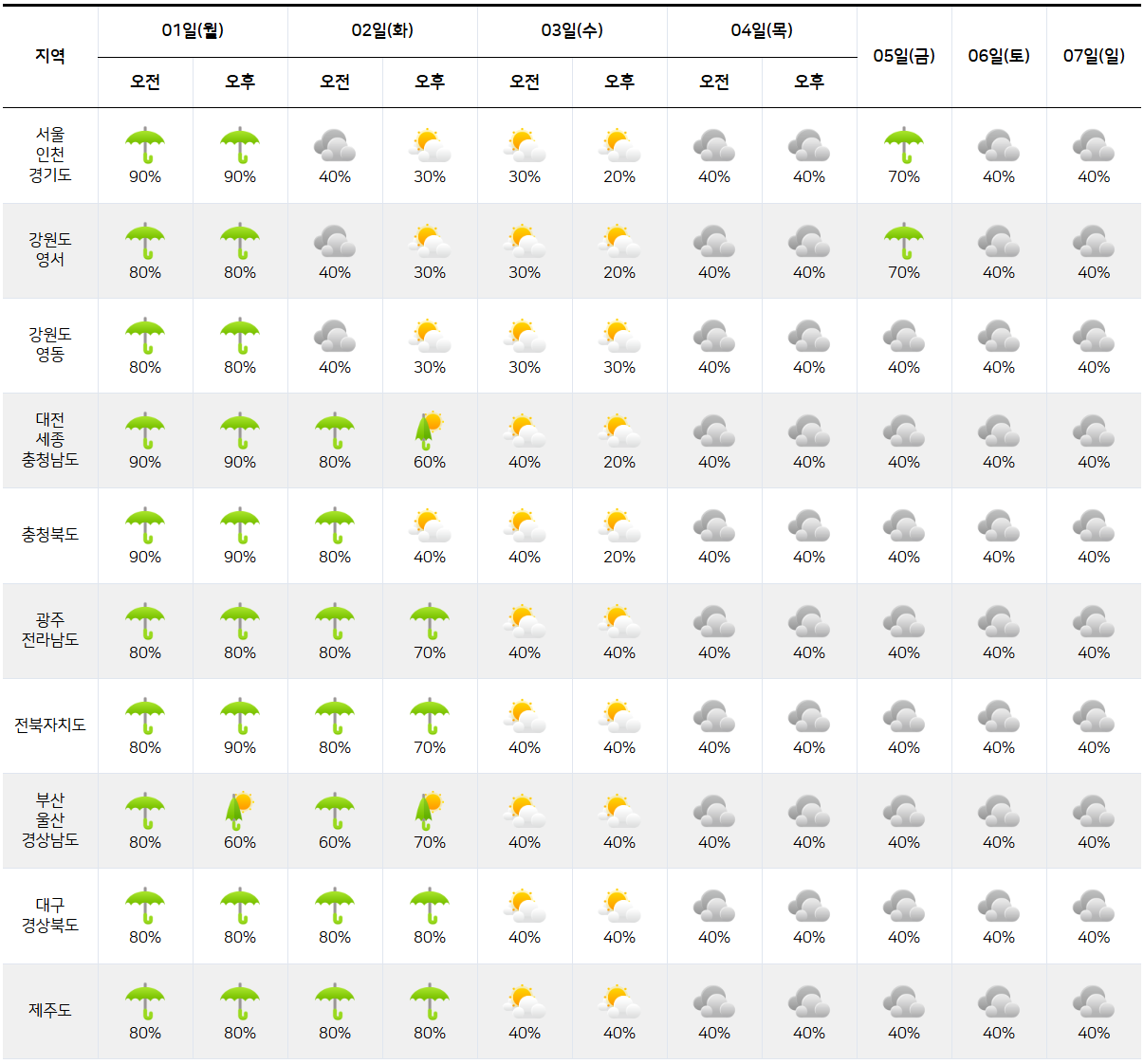The width and height of the screenshot is (1144, 1064).
Task: Click 30% under 강원도 영동 Wednesday afternoon
Action: click(619, 367)
